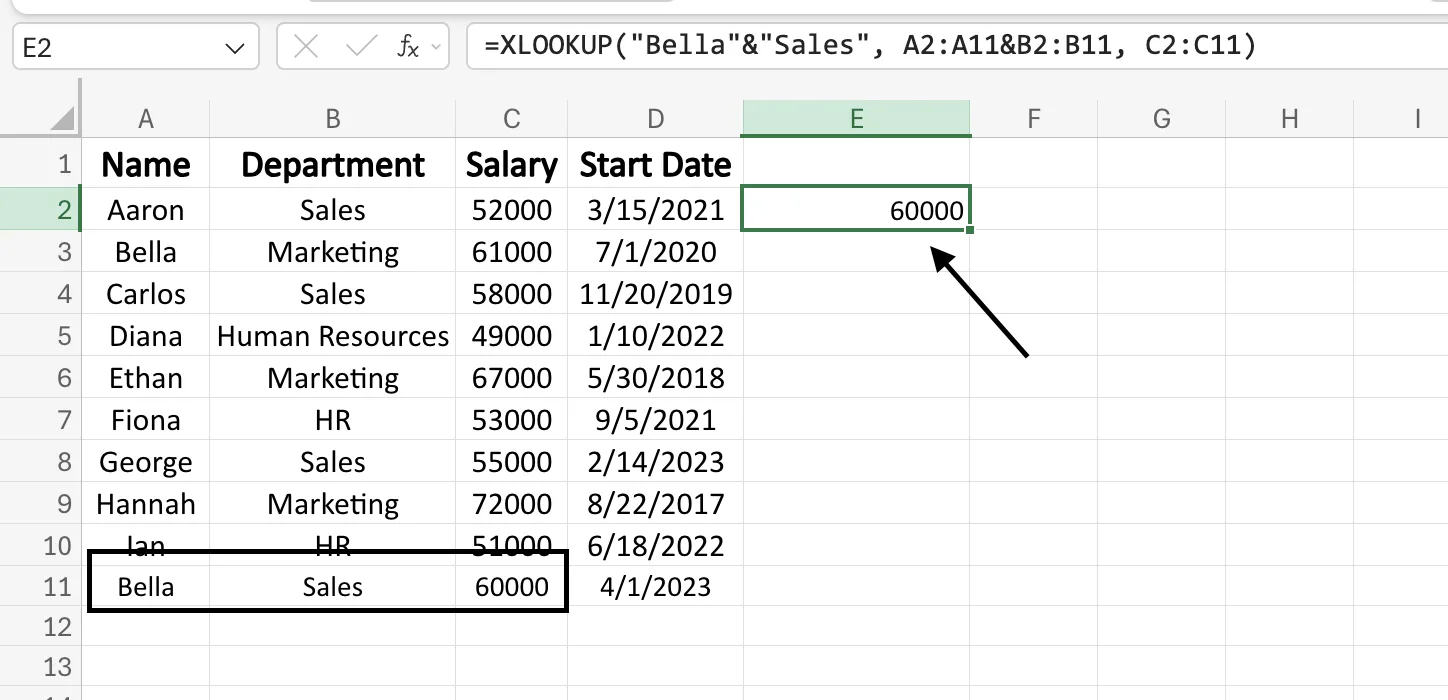Select all cells via corner triangle

[62, 119]
